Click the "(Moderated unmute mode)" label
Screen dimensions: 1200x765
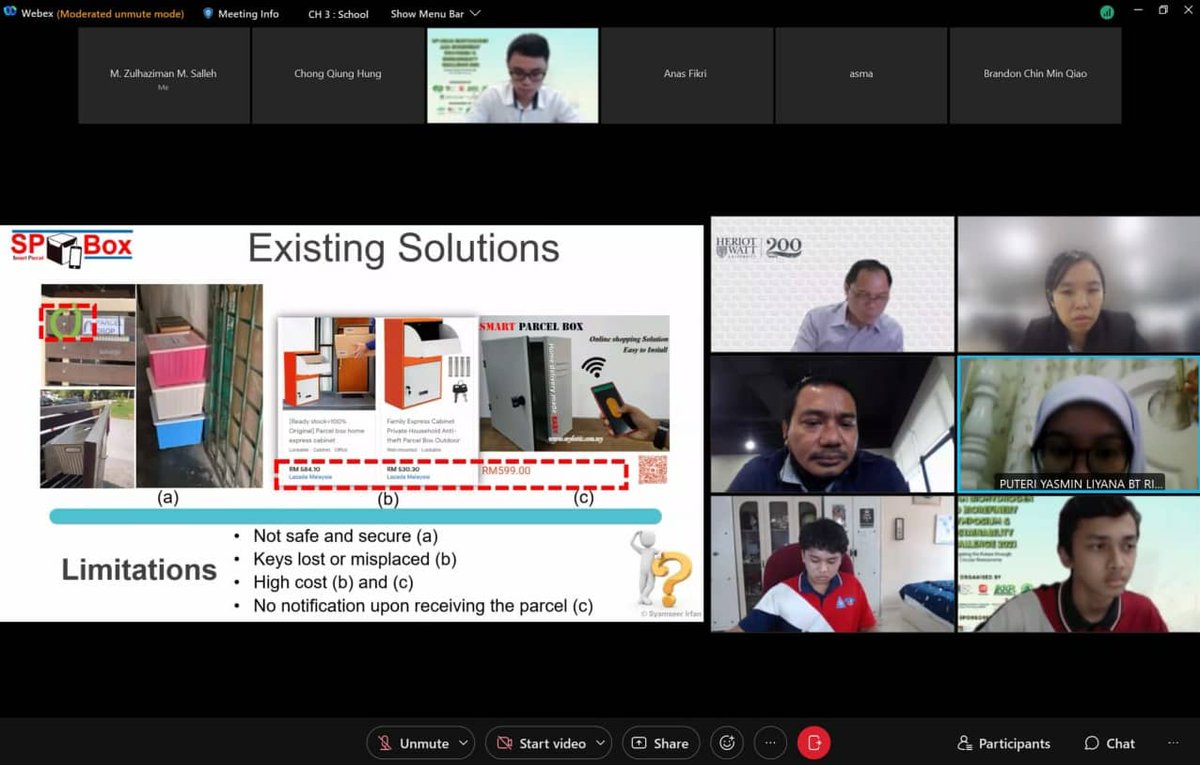(119, 14)
